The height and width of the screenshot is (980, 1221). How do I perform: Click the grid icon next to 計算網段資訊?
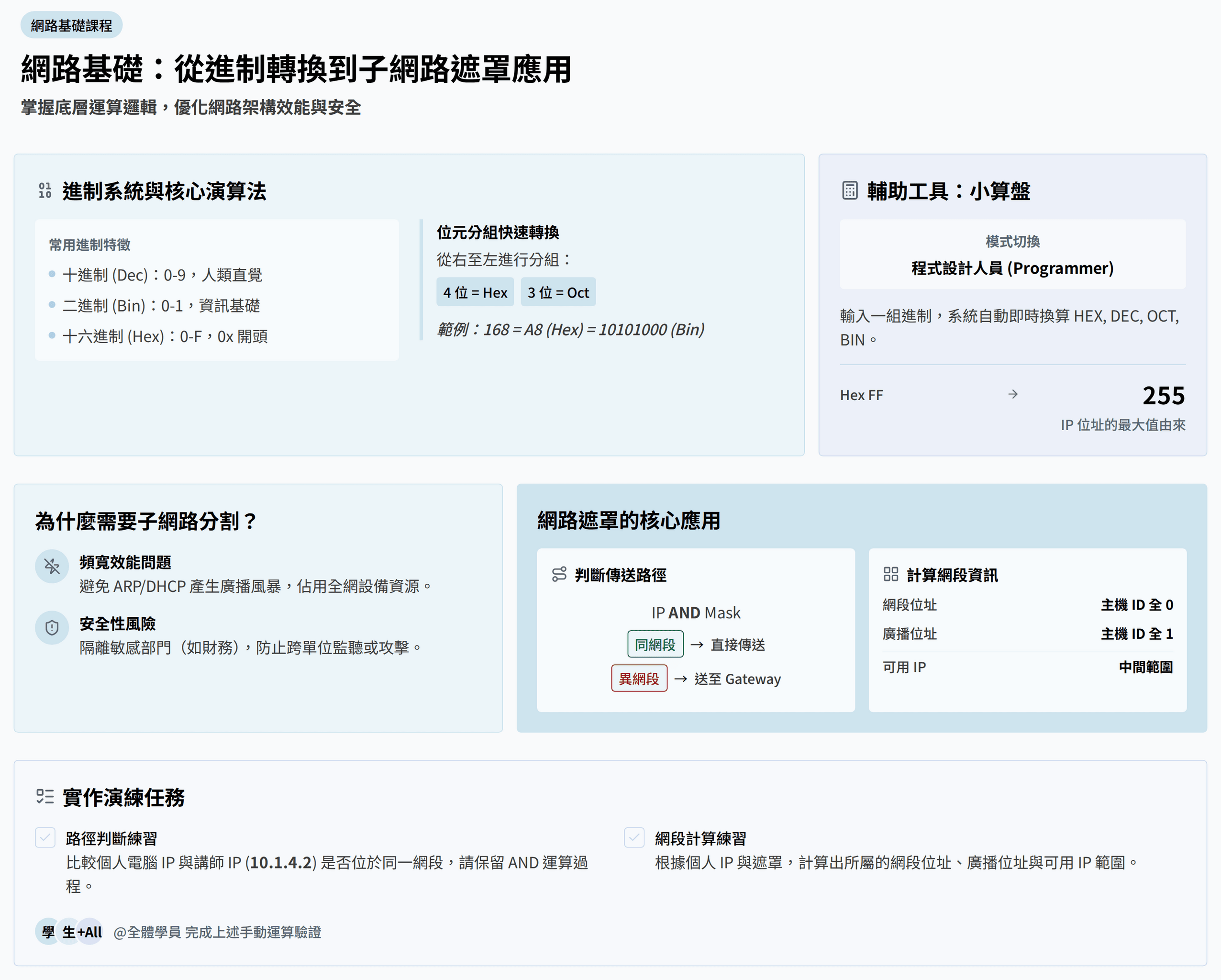890,574
